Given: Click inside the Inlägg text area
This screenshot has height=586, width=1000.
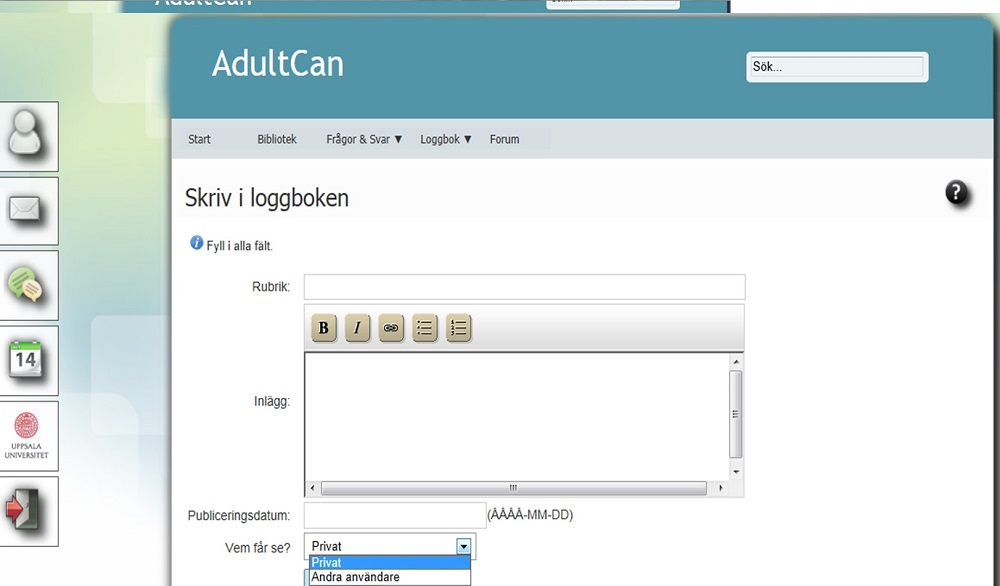Looking at the screenshot, I should pos(517,416).
